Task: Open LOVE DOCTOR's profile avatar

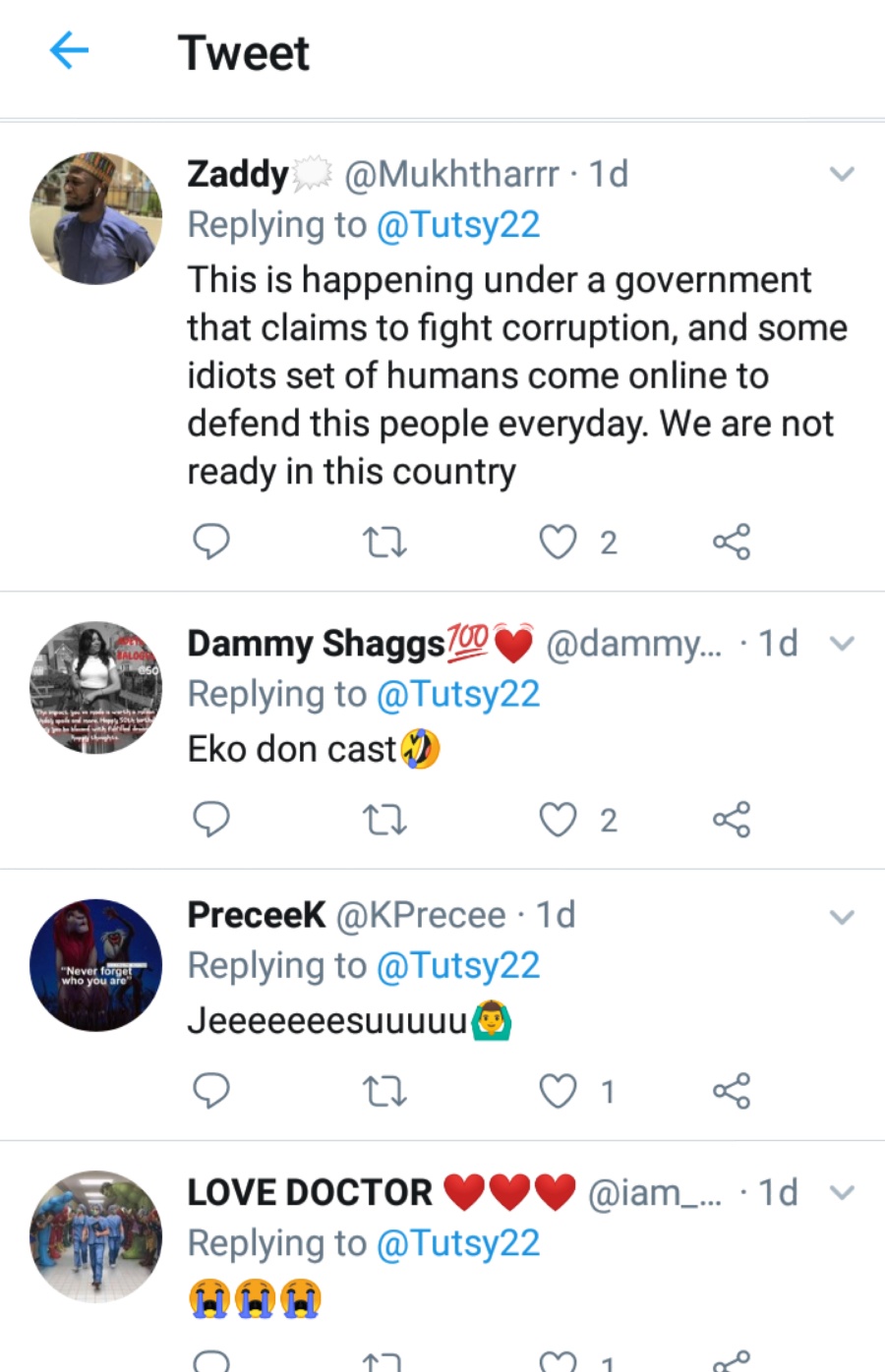Action: click(96, 1236)
